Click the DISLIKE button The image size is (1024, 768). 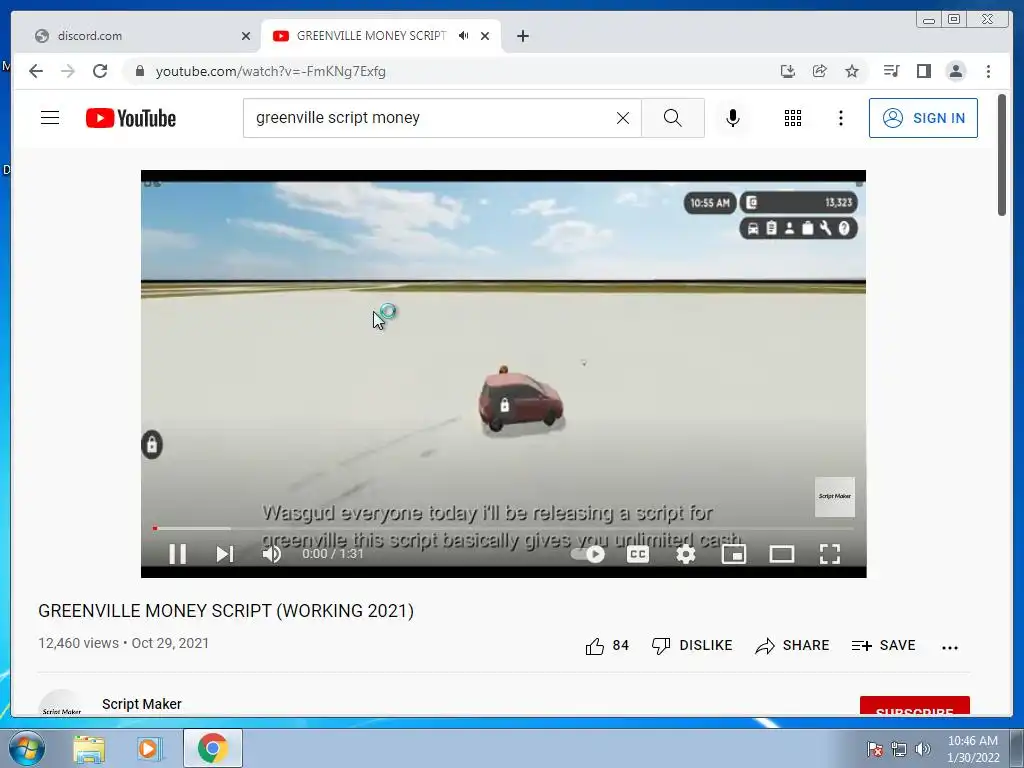coord(692,646)
